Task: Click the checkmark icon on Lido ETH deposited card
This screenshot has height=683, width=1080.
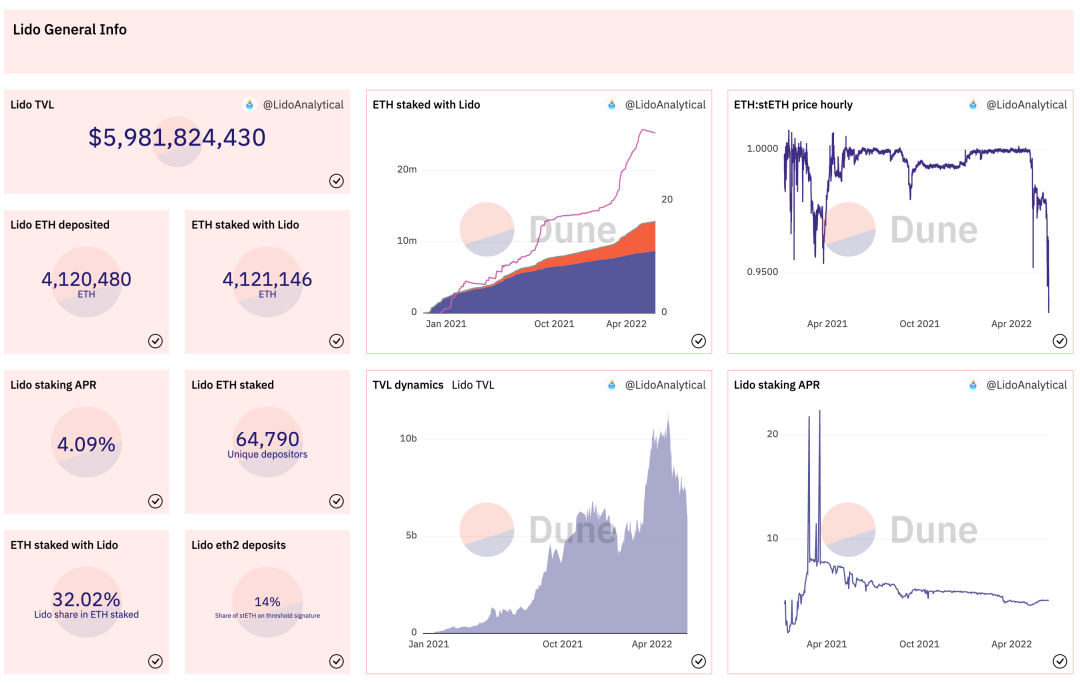Action: [x=155, y=341]
